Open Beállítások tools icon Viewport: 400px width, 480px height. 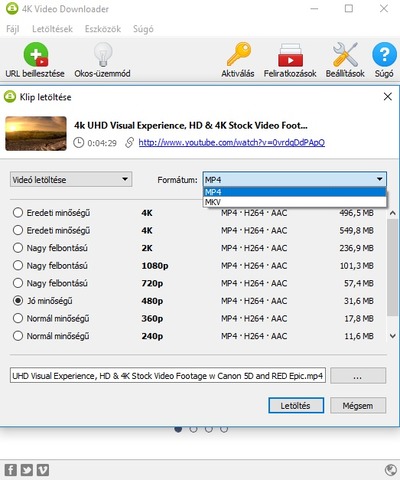tap(345, 54)
